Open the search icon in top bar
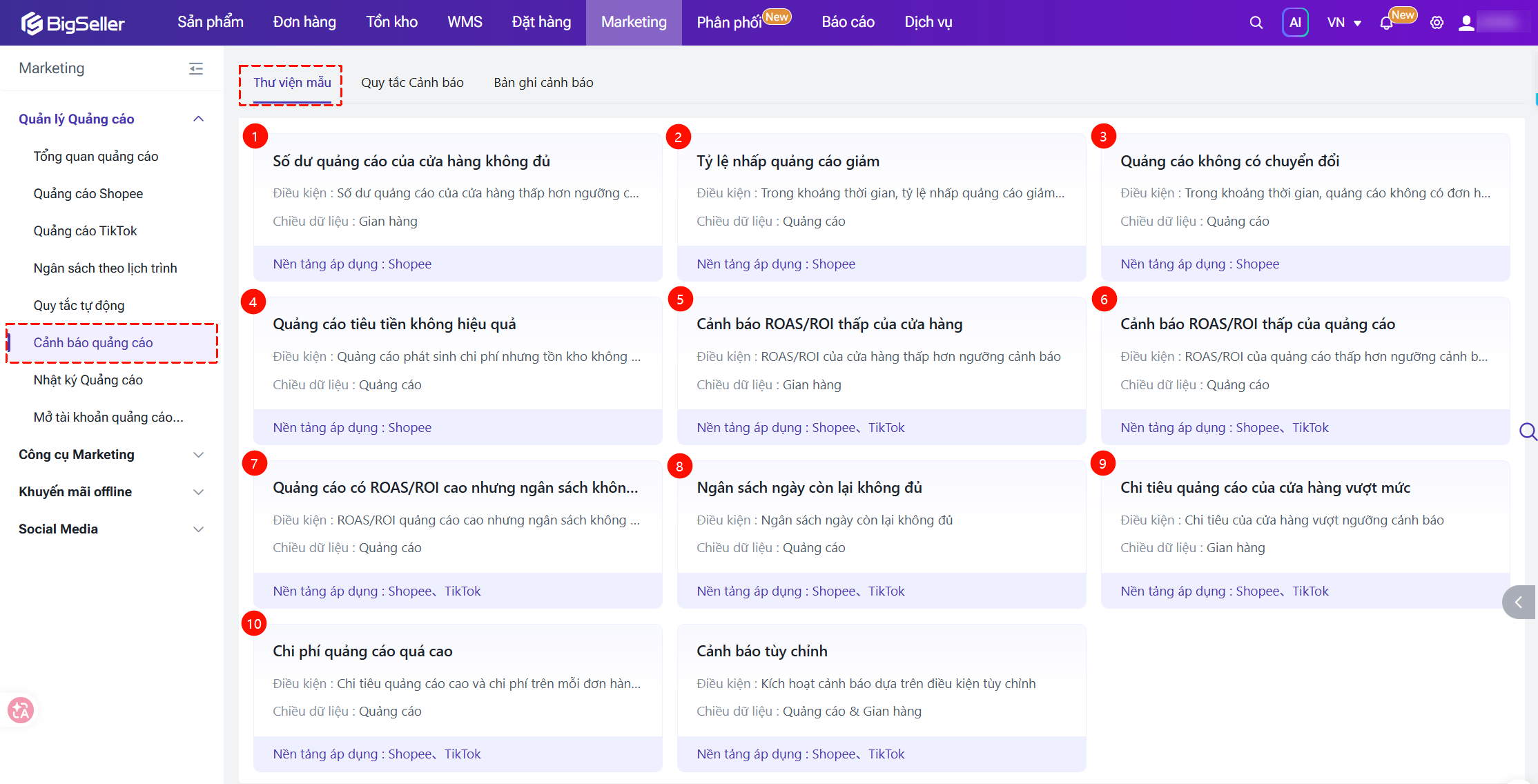The height and width of the screenshot is (784, 1538). click(x=1256, y=23)
